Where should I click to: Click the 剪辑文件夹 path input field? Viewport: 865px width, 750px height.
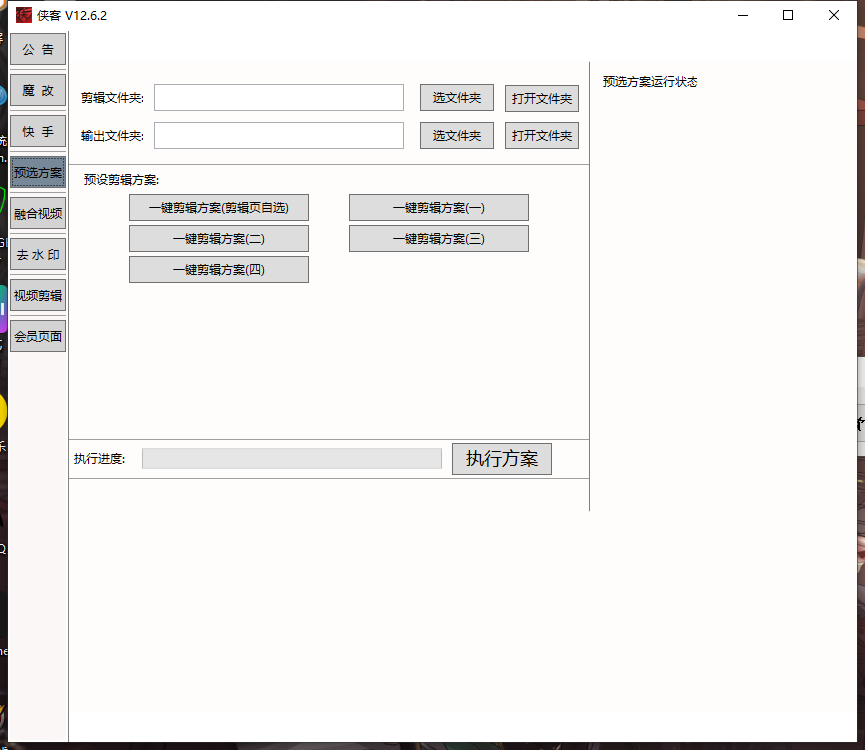278,97
